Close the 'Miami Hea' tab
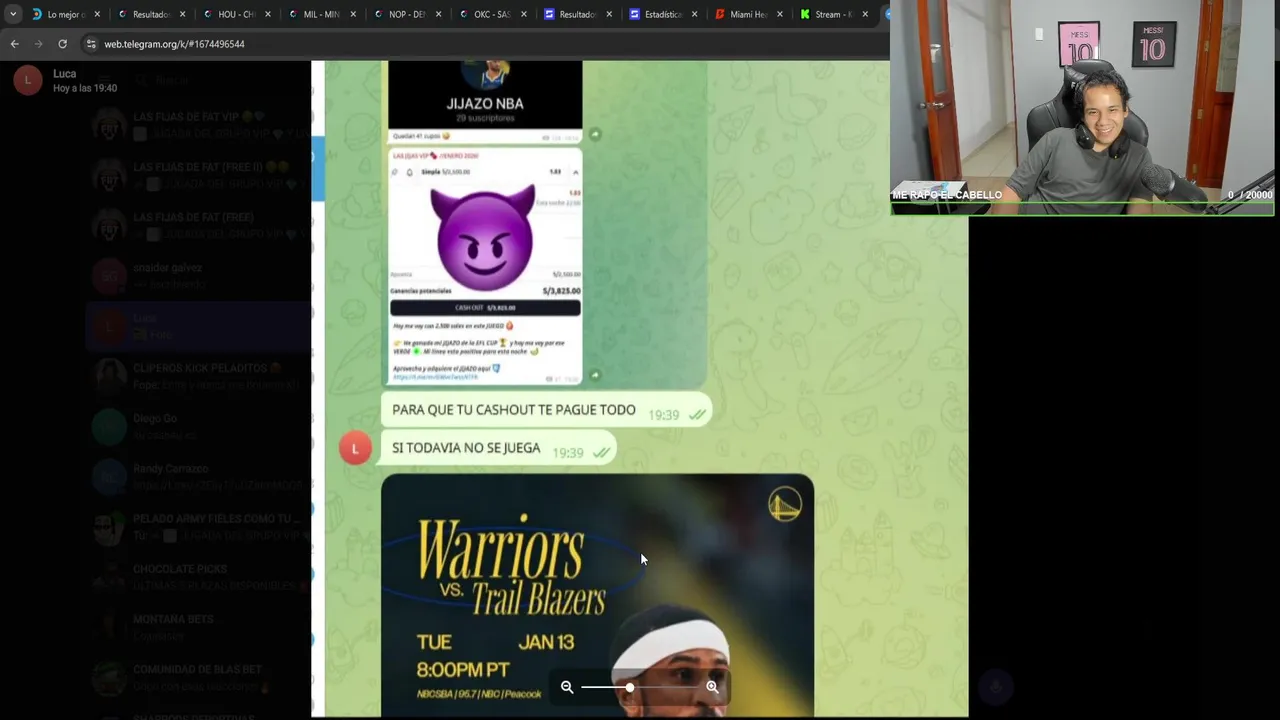This screenshot has height=720, width=1280. coord(779,14)
